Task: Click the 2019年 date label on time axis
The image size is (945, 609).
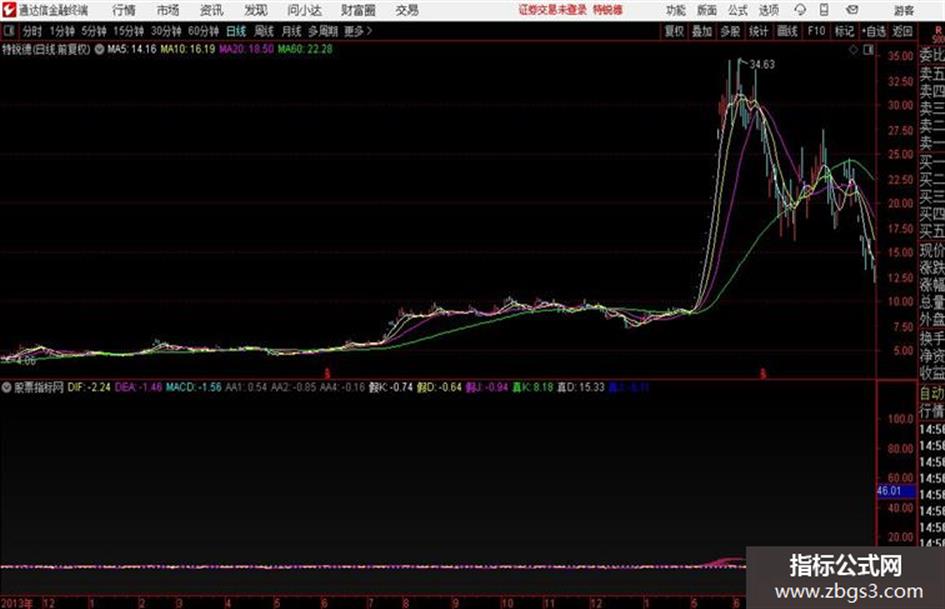Action: pos(17,603)
